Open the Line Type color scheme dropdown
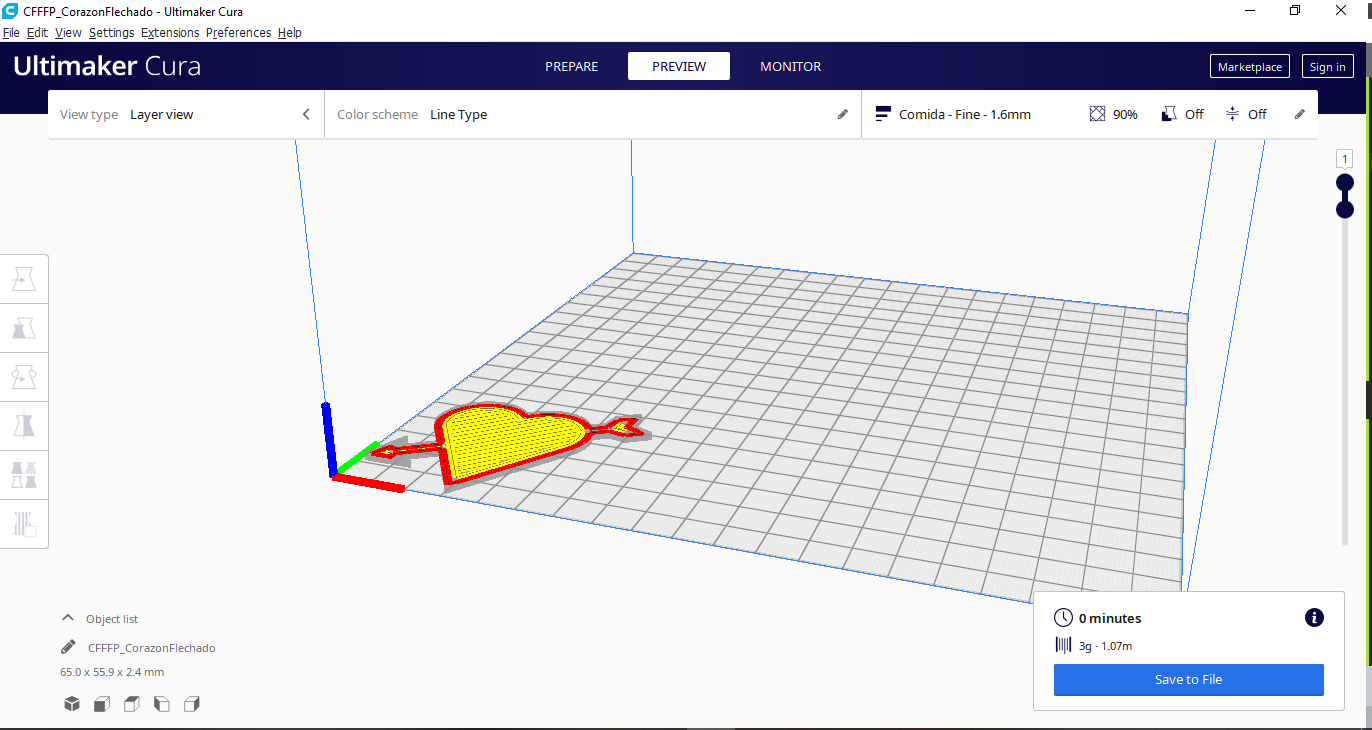The height and width of the screenshot is (730, 1372). [593, 114]
